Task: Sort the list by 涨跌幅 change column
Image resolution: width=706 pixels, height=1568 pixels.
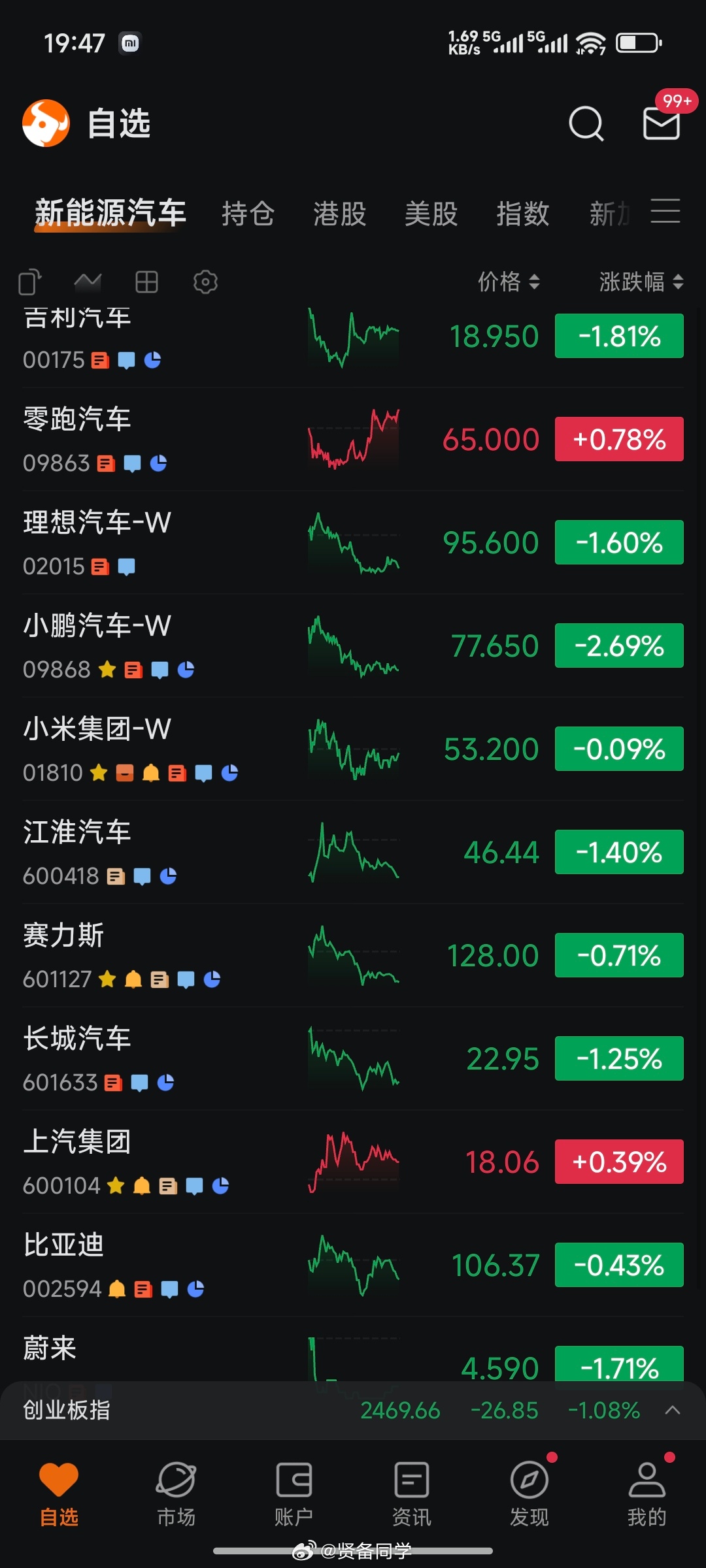Action: (641, 282)
